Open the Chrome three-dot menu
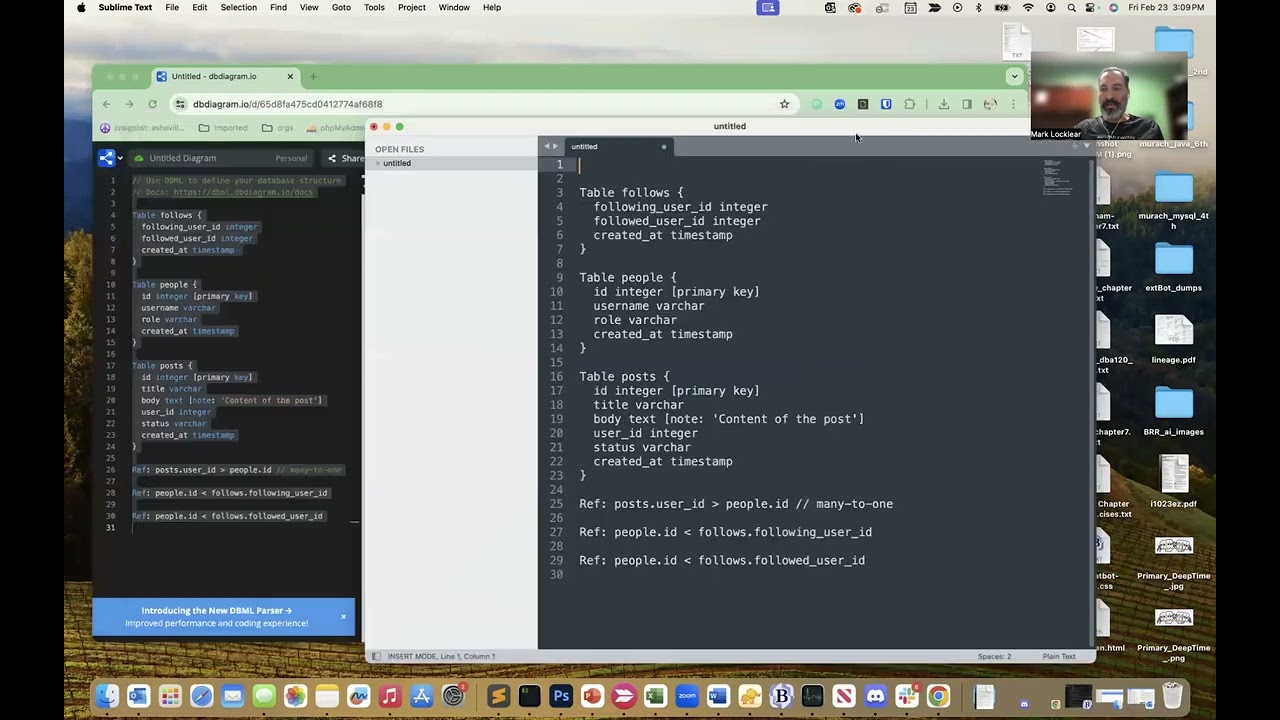The image size is (1280, 720). coord(1013,104)
